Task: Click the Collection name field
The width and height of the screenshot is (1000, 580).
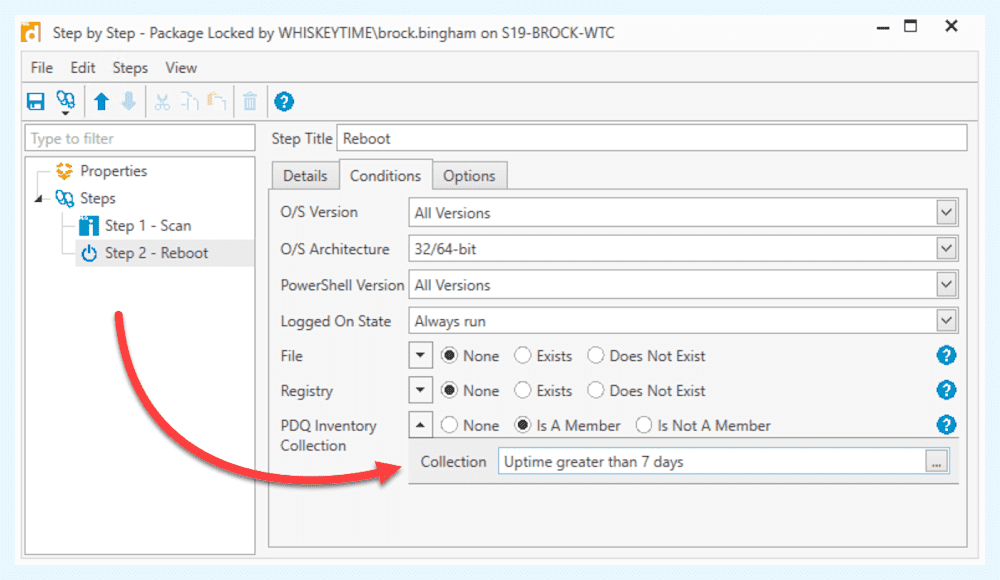Action: click(x=712, y=461)
